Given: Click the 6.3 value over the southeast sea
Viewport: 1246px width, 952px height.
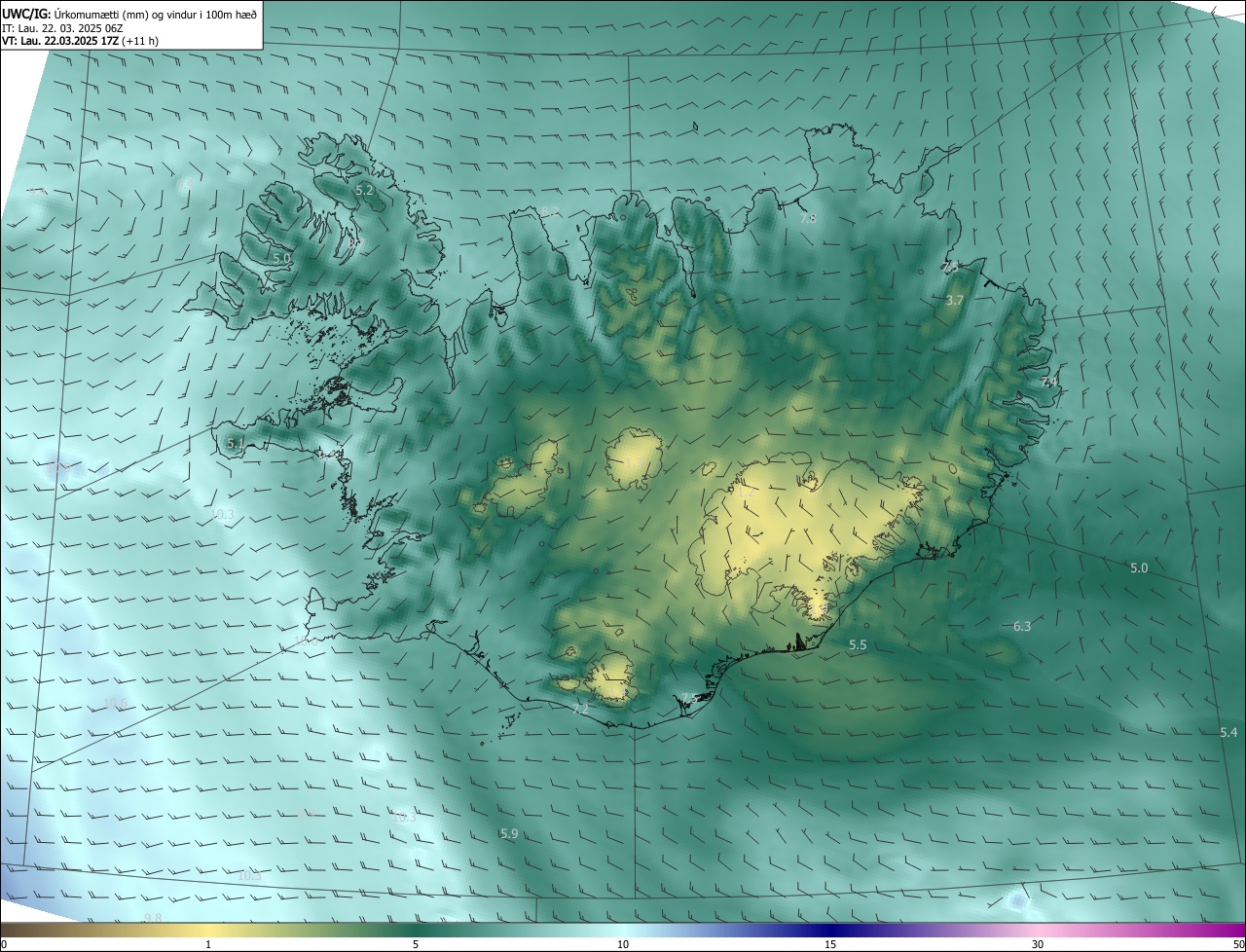Looking at the screenshot, I should click(x=1022, y=627).
